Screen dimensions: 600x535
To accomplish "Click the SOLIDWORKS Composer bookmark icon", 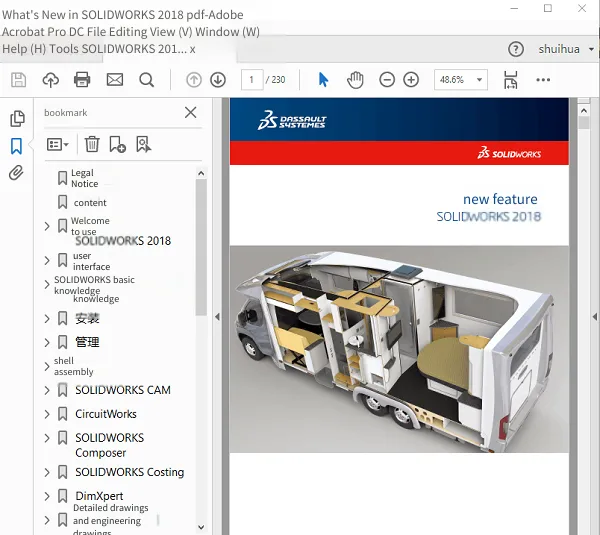I will (62, 438).
